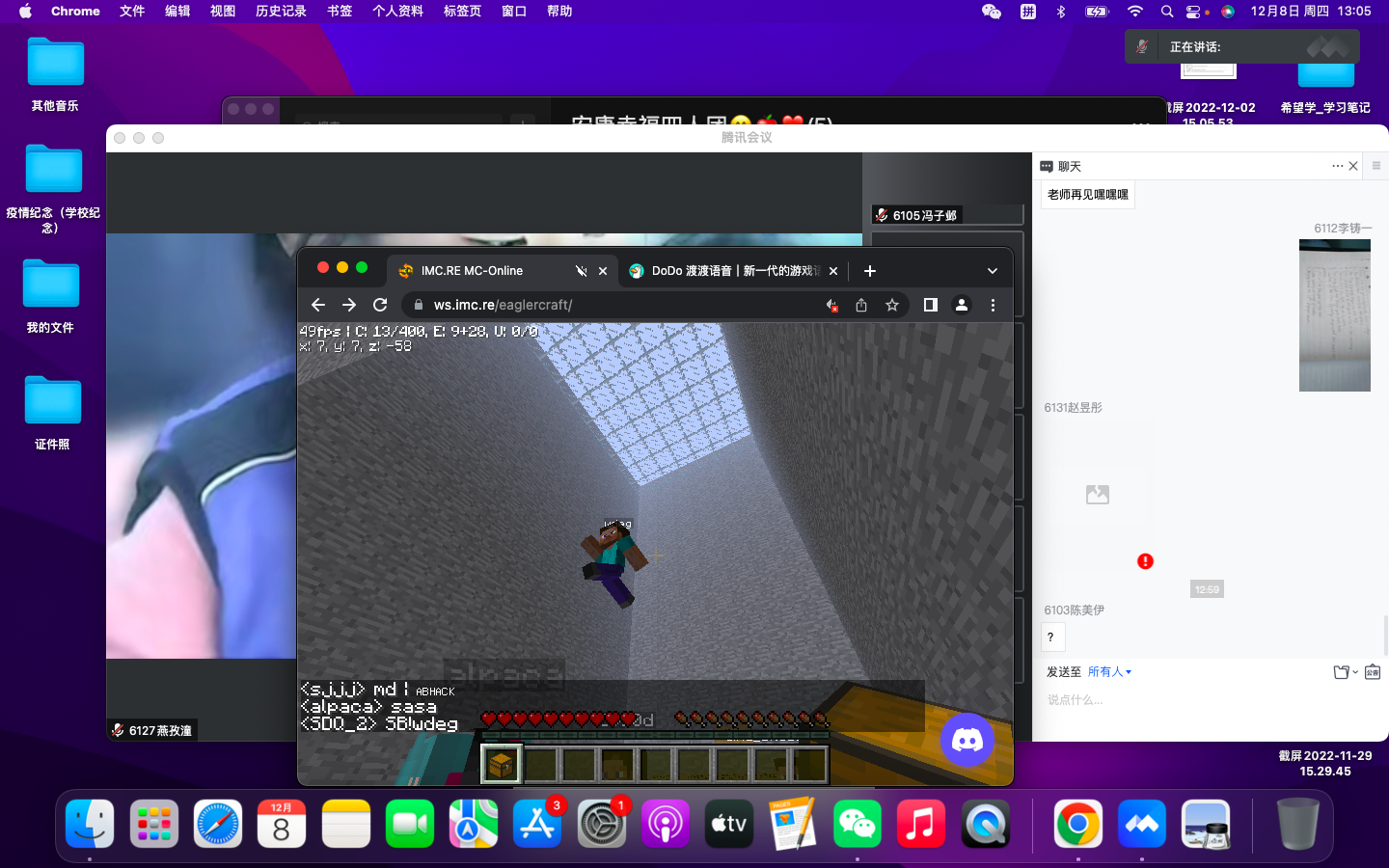Activate Siri from the menu bar
The width and height of the screenshot is (1389, 868).
click(x=1228, y=12)
